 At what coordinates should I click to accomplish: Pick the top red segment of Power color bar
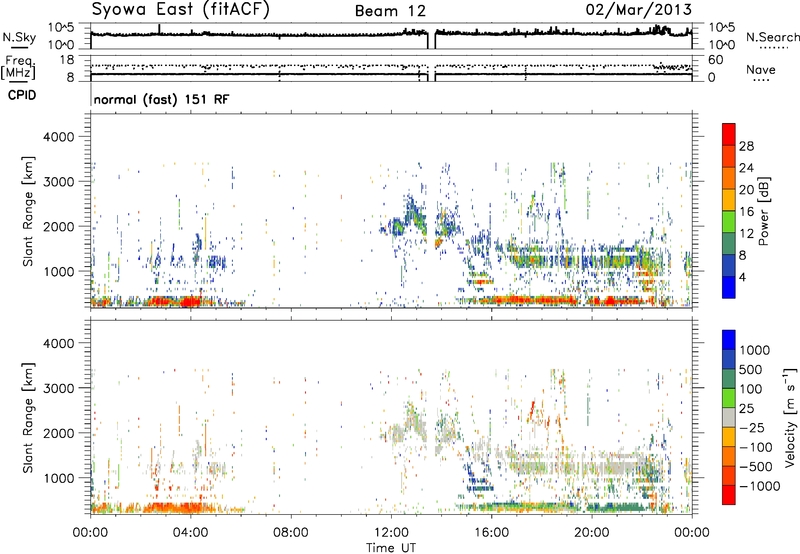click(x=729, y=135)
